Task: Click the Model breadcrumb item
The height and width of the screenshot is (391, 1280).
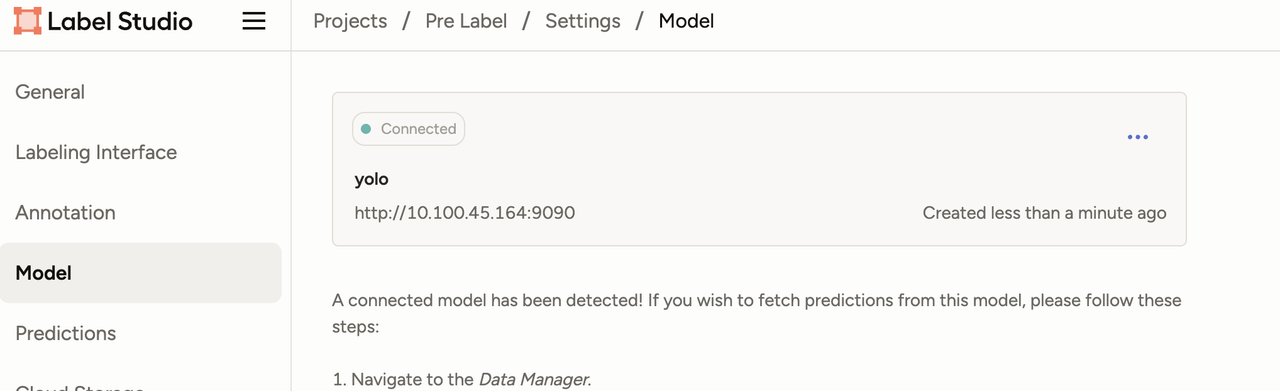Action: (686, 21)
